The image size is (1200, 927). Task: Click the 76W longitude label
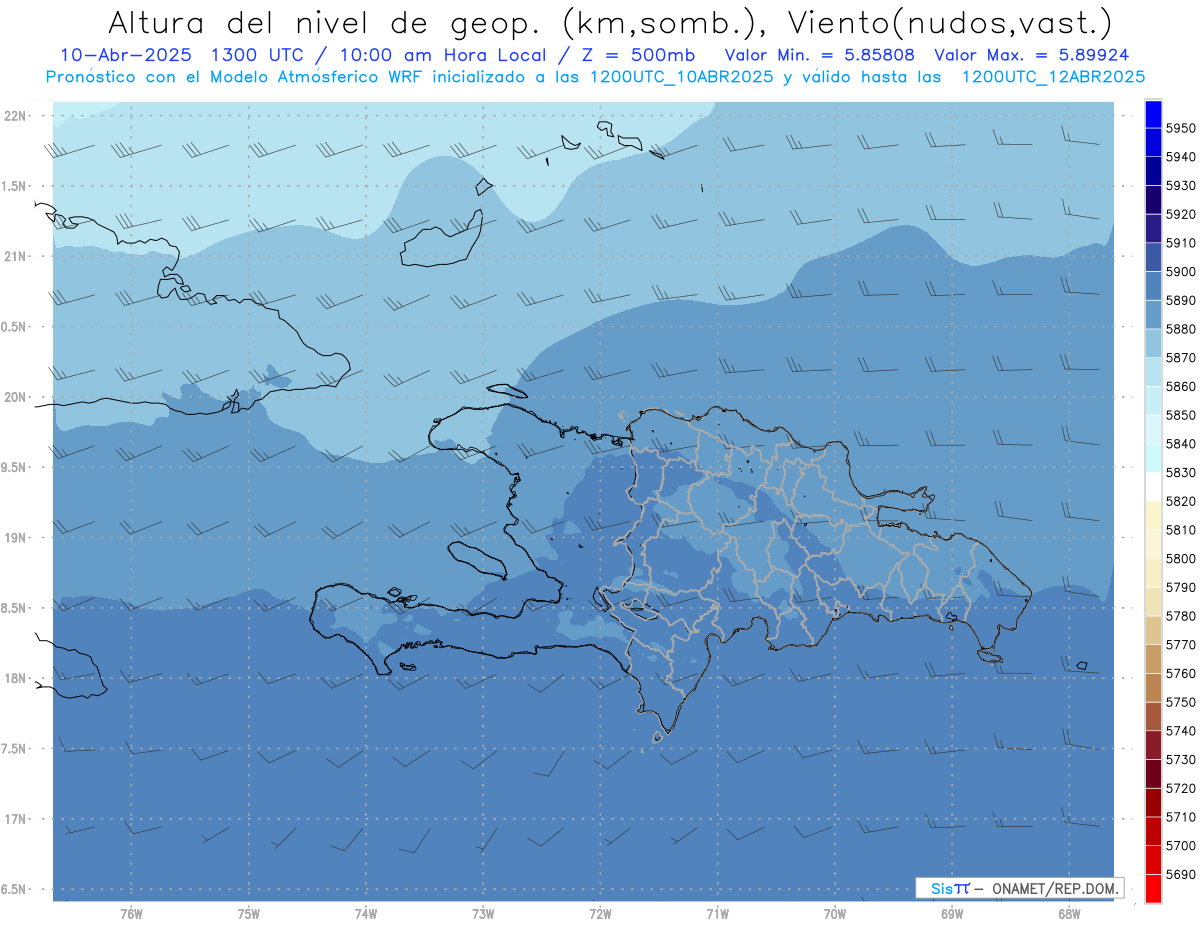(131, 913)
